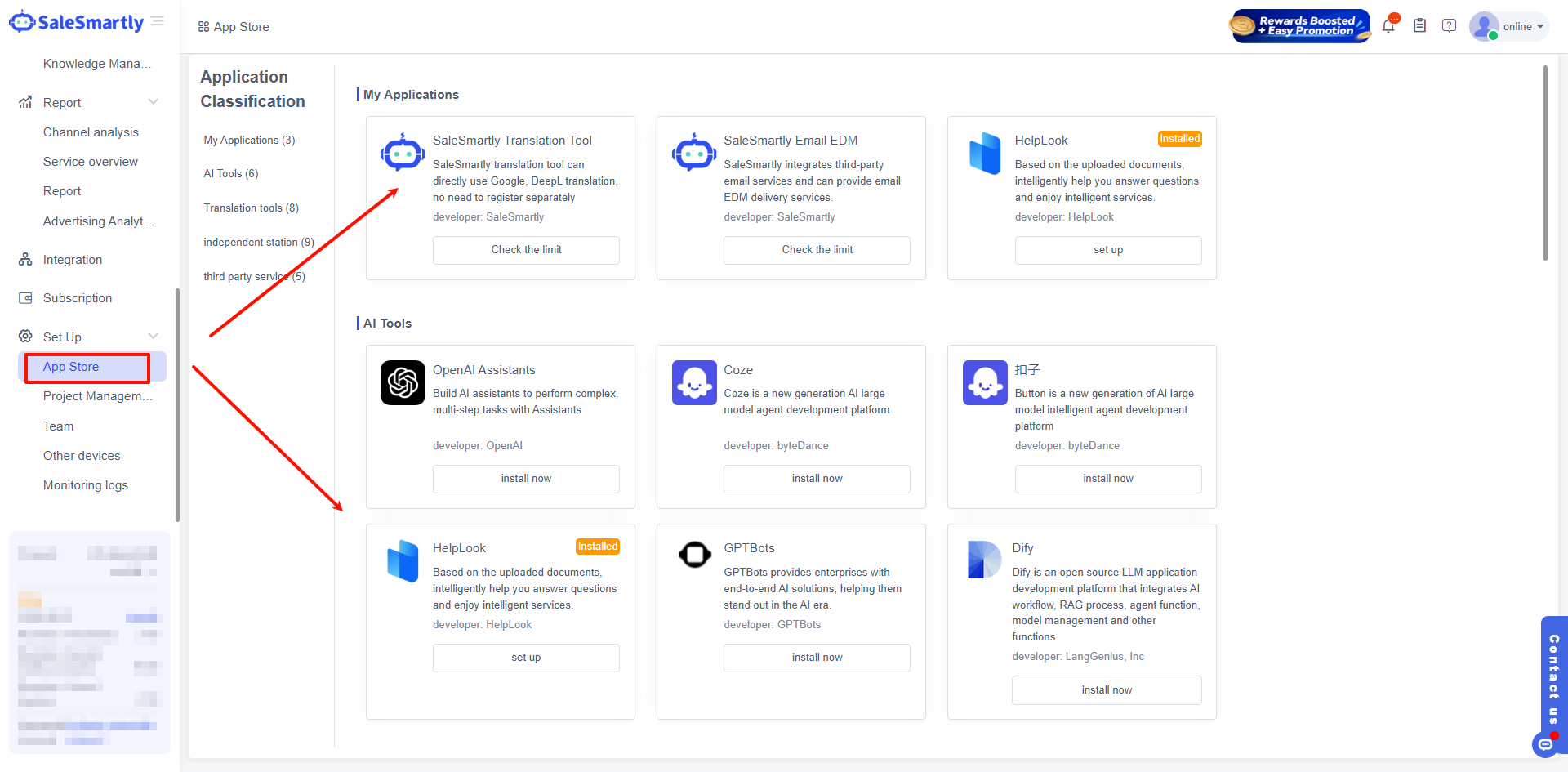Screen dimensions: 1568x772
Task: Collapse the Set Up section chevron
Action: point(153,337)
